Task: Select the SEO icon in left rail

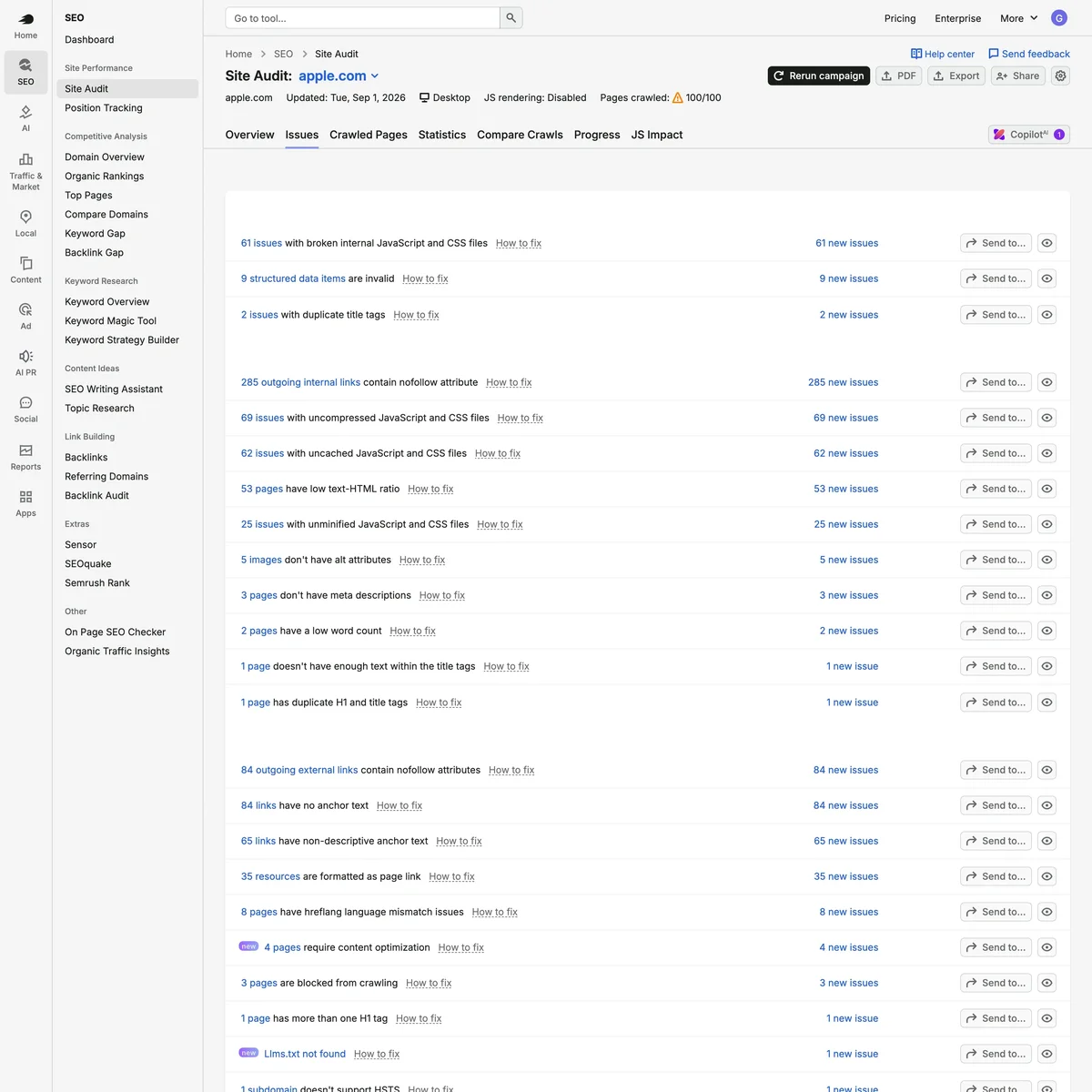Action: (25, 72)
